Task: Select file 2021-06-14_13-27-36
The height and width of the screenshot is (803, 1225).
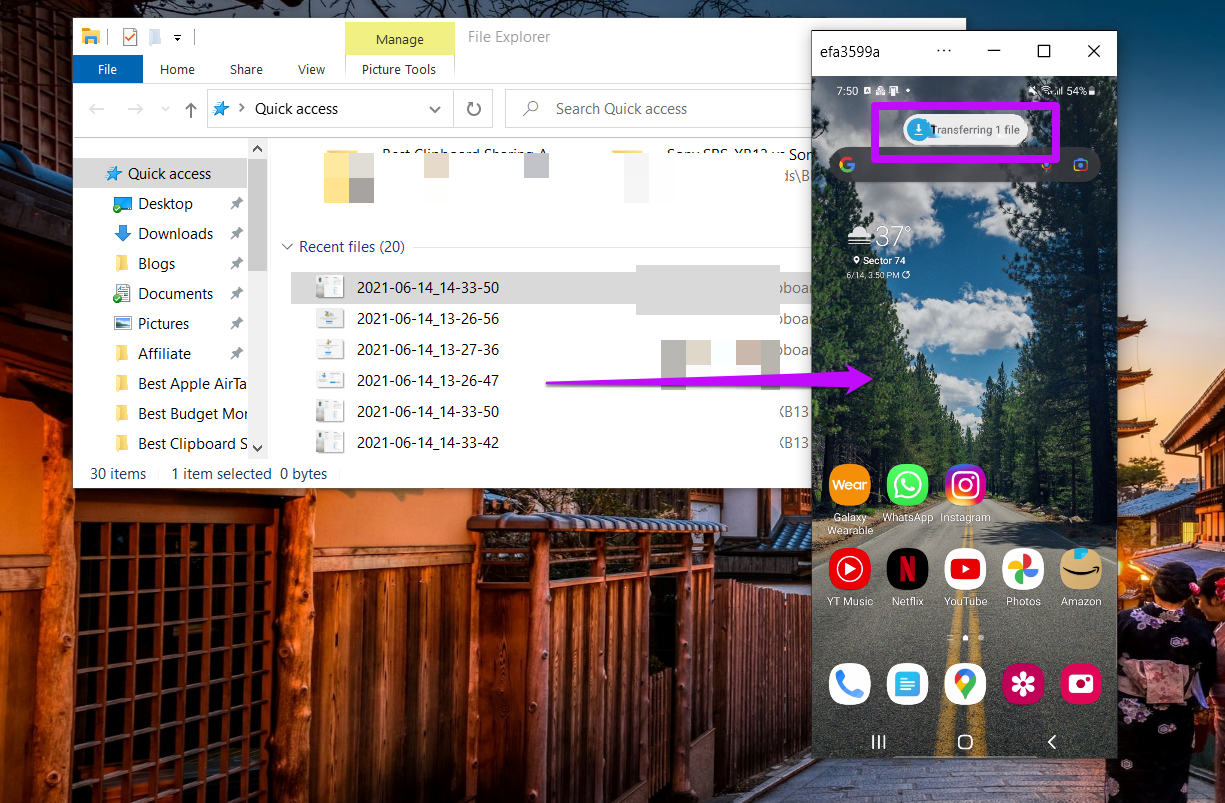Action: pyautogui.click(x=427, y=350)
